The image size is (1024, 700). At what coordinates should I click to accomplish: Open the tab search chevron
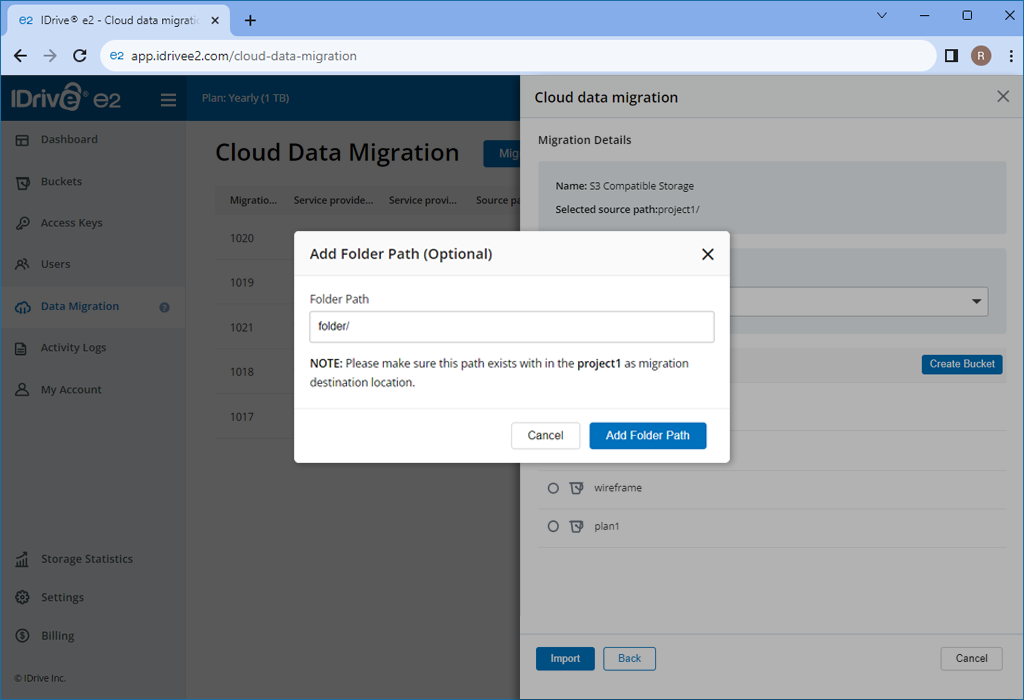(882, 15)
